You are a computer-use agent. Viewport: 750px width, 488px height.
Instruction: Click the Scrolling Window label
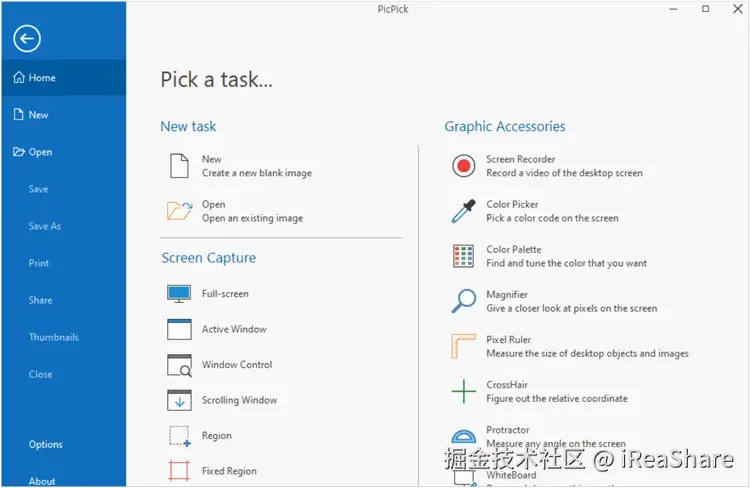click(239, 400)
